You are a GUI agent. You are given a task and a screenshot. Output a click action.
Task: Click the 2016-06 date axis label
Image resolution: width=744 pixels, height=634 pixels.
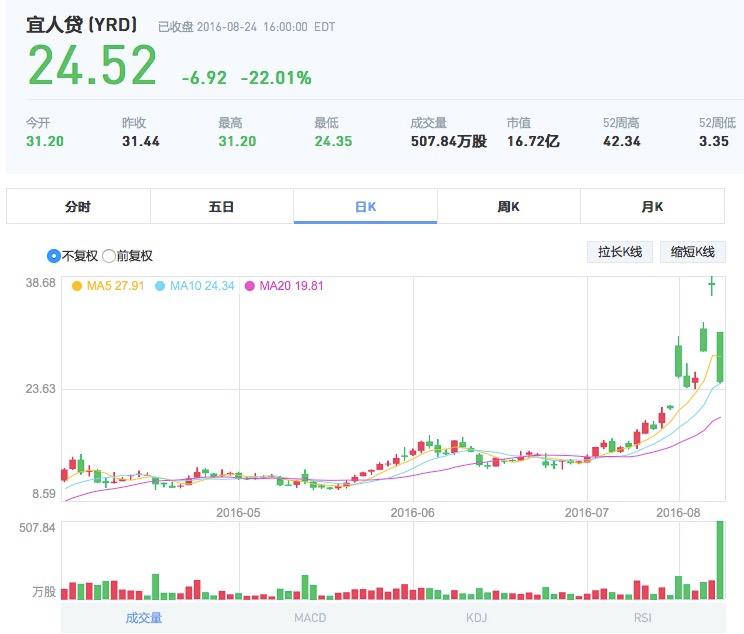(x=412, y=513)
